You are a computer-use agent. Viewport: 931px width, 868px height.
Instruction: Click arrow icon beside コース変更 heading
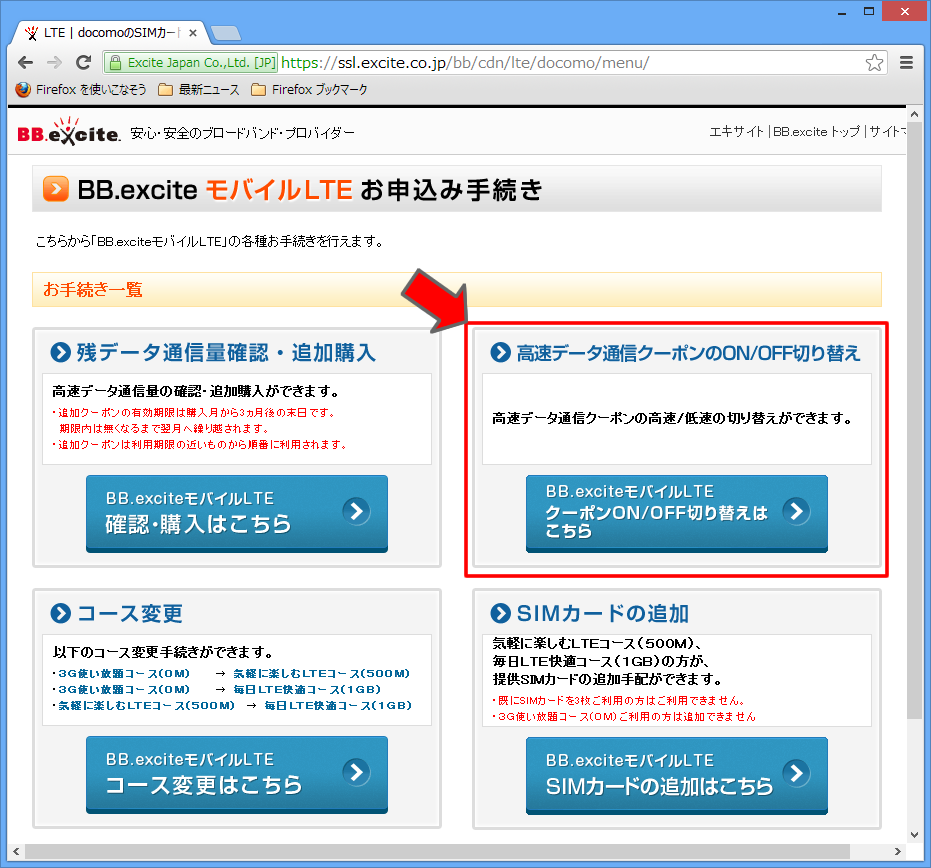tap(61, 613)
